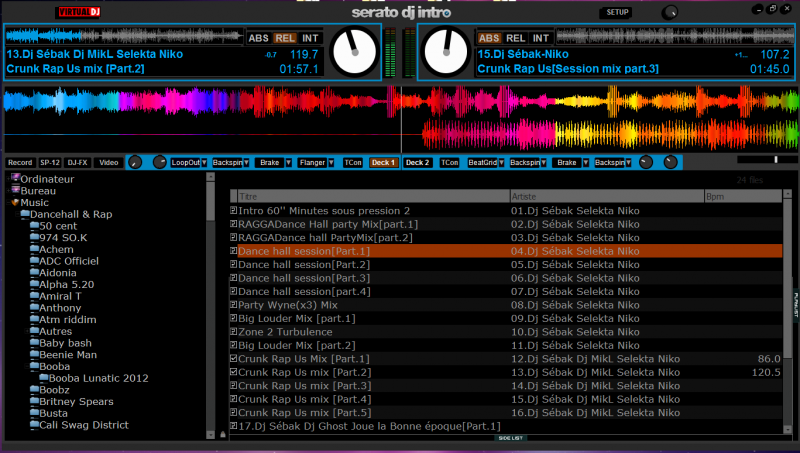This screenshot has width=800, height=453.
Task: Open the SETUP configuration button
Action: pyautogui.click(x=615, y=12)
